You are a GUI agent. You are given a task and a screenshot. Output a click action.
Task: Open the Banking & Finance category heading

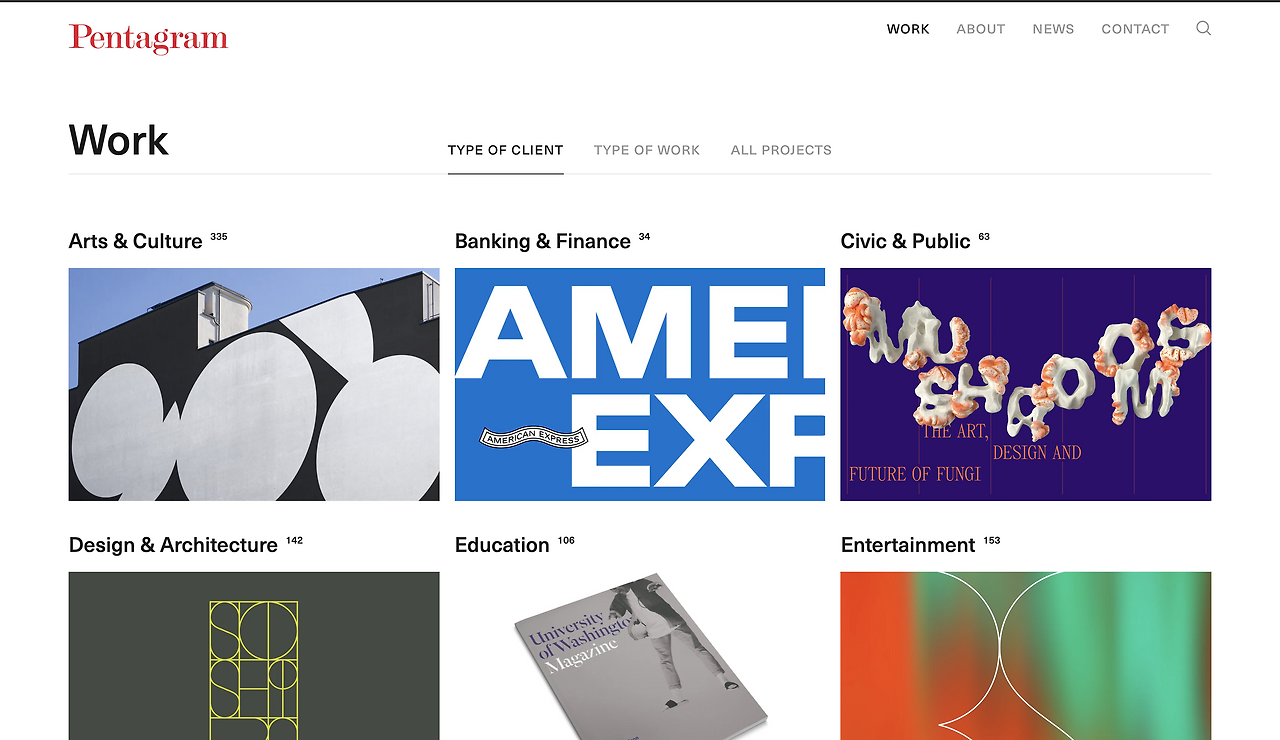point(543,241)
